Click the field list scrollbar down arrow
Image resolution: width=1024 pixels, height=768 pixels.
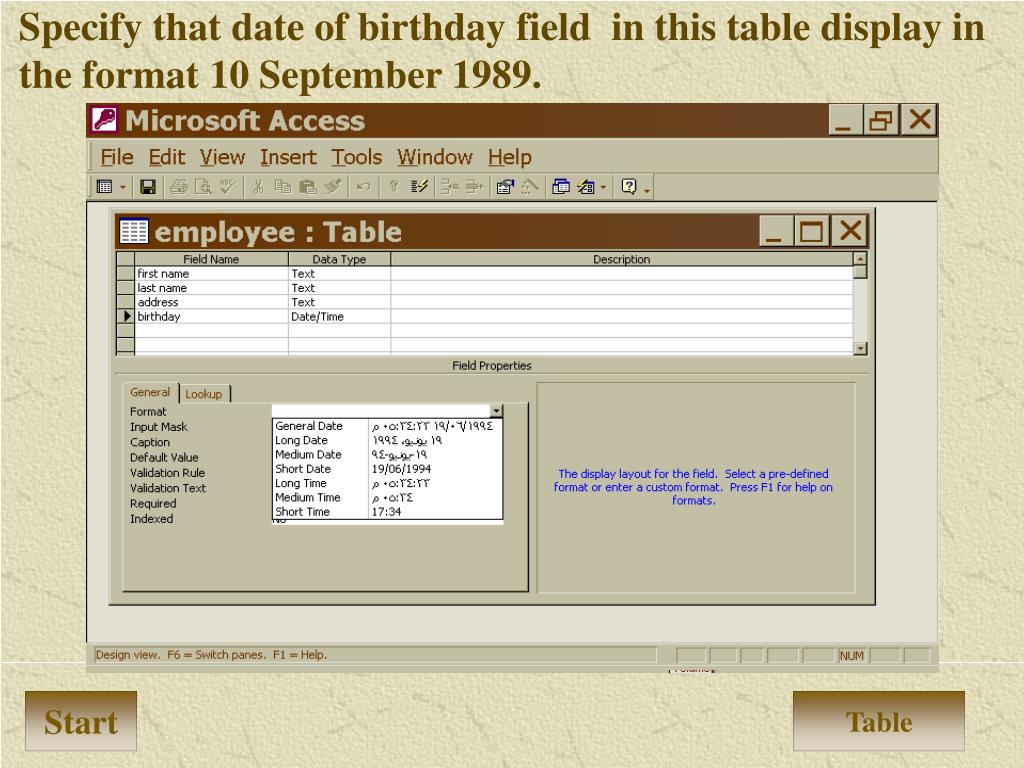(861, 349)
